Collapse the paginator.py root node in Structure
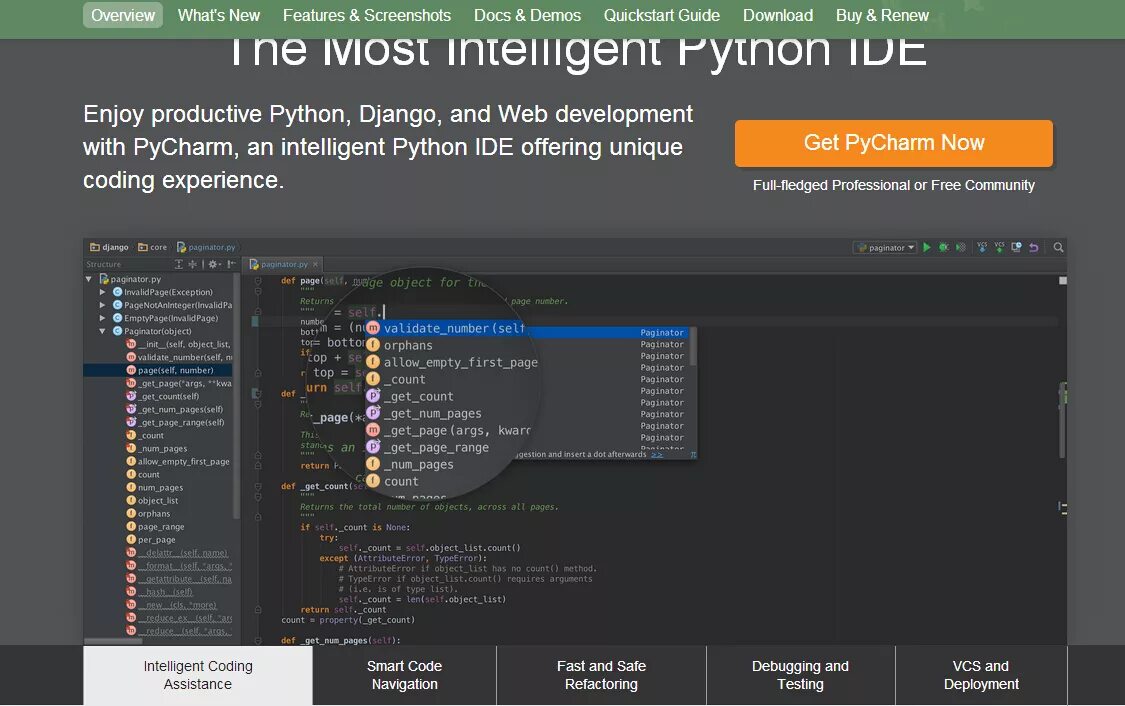Image resolution: width=1125 pixels, height=706 pixels. (x=88, y=279)
